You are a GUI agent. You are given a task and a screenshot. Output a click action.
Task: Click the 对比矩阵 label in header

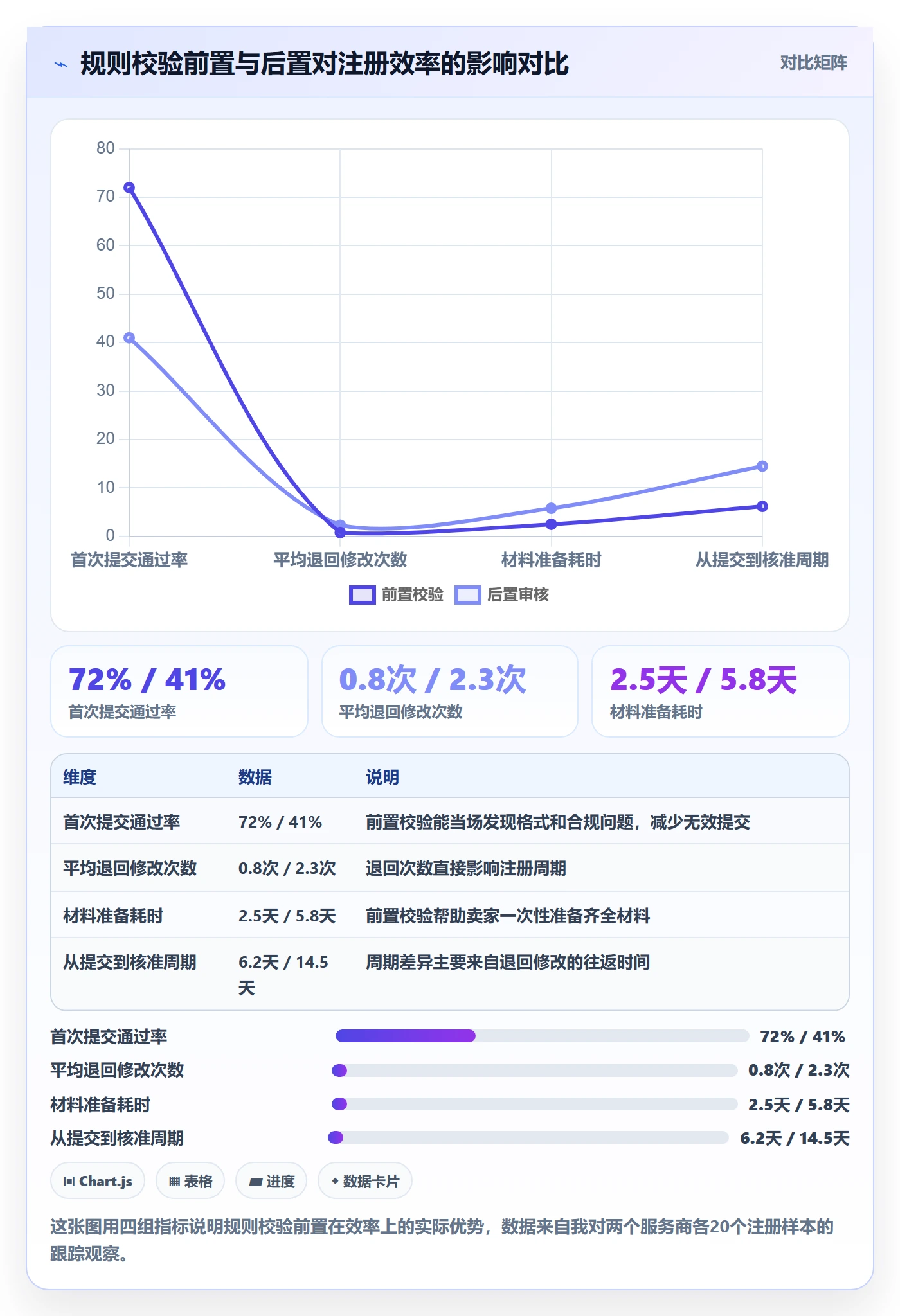tap(813, 63)
